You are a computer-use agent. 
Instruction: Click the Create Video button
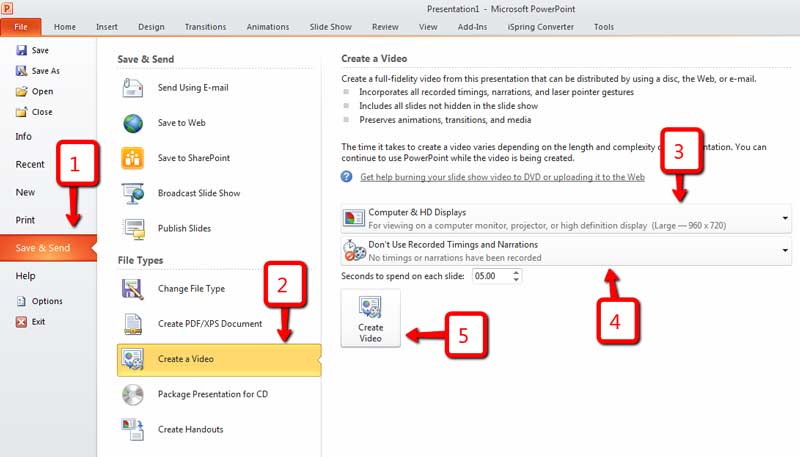[x=371, y=317]
